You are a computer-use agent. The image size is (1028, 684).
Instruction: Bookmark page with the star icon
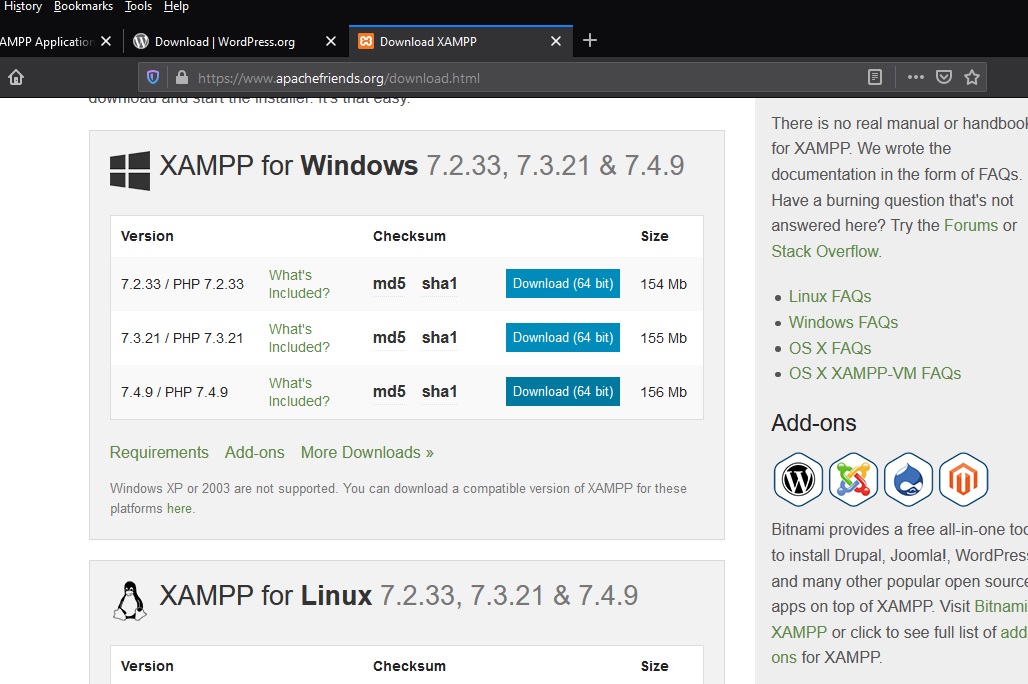click(x=971, y=77)
